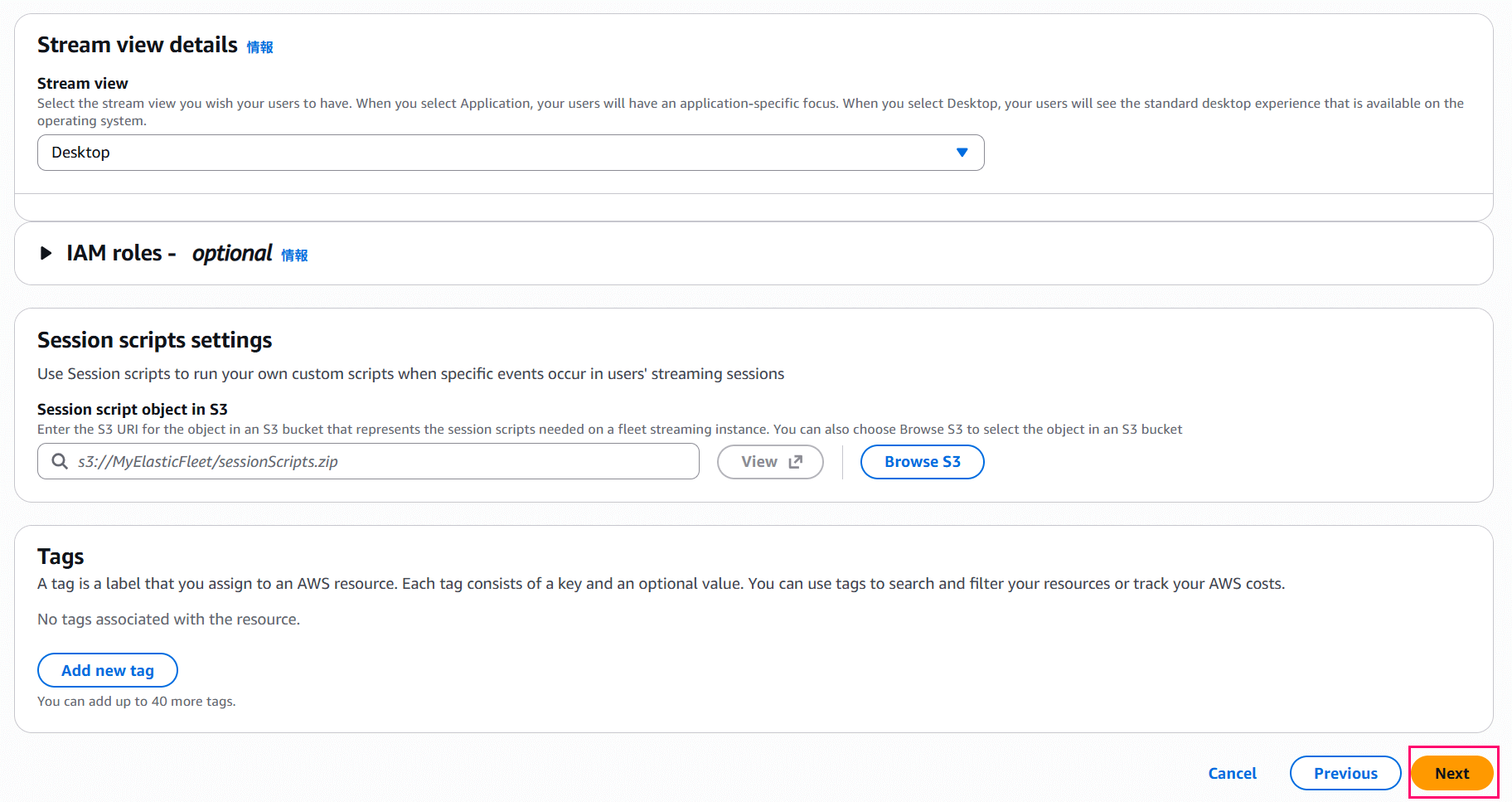The height and width of the screenshot is (802, 1512).
Task: Click the disclosure triangle before IAM roles
Action: [x=46, y=254]
